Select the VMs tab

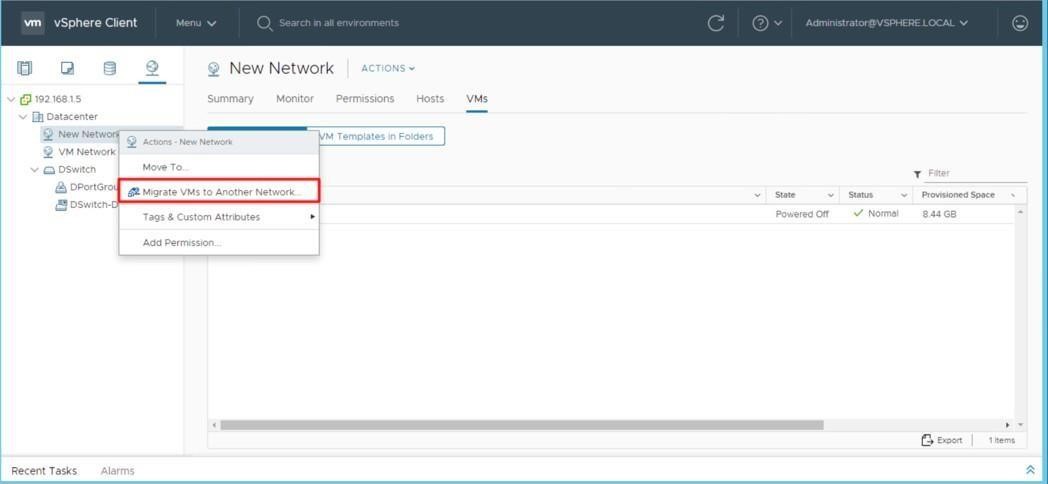pyautogui.click(x=477, y=99)
